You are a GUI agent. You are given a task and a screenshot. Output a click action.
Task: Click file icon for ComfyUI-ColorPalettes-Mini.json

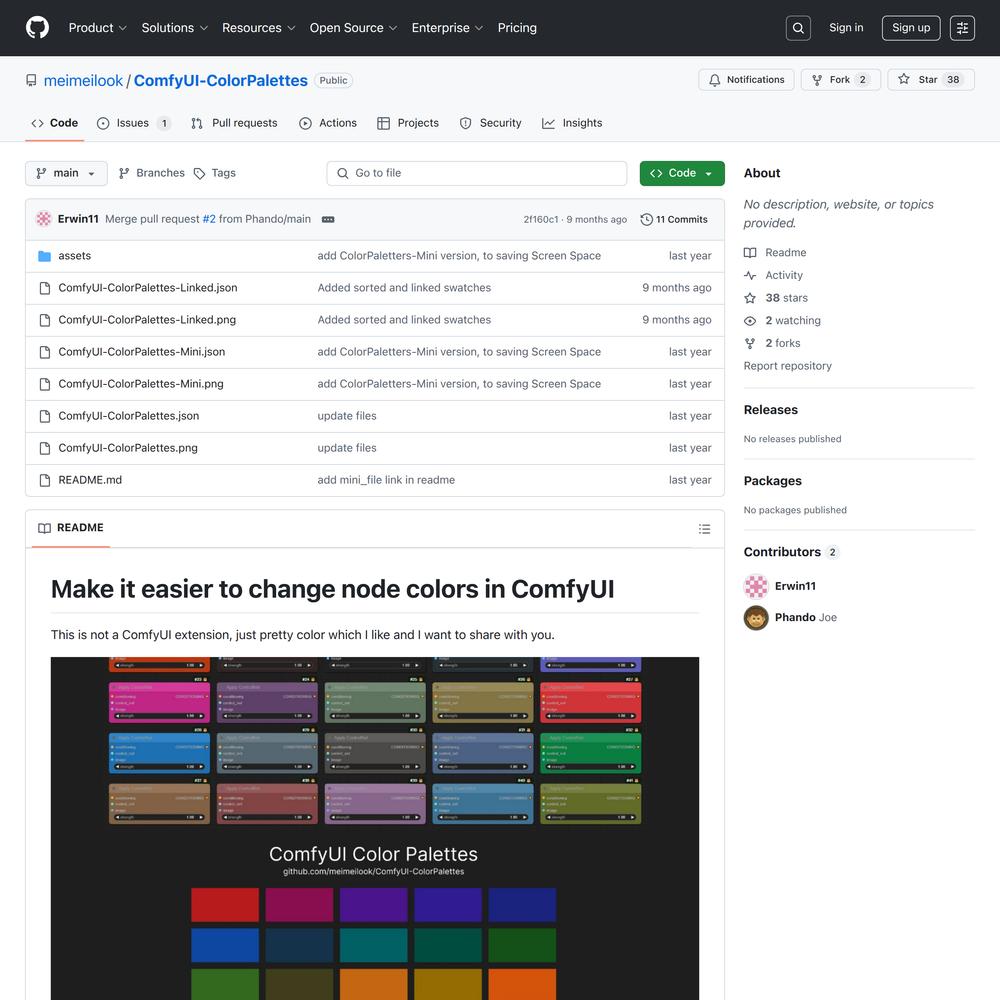pyautogui.click(x=45, y=352)
